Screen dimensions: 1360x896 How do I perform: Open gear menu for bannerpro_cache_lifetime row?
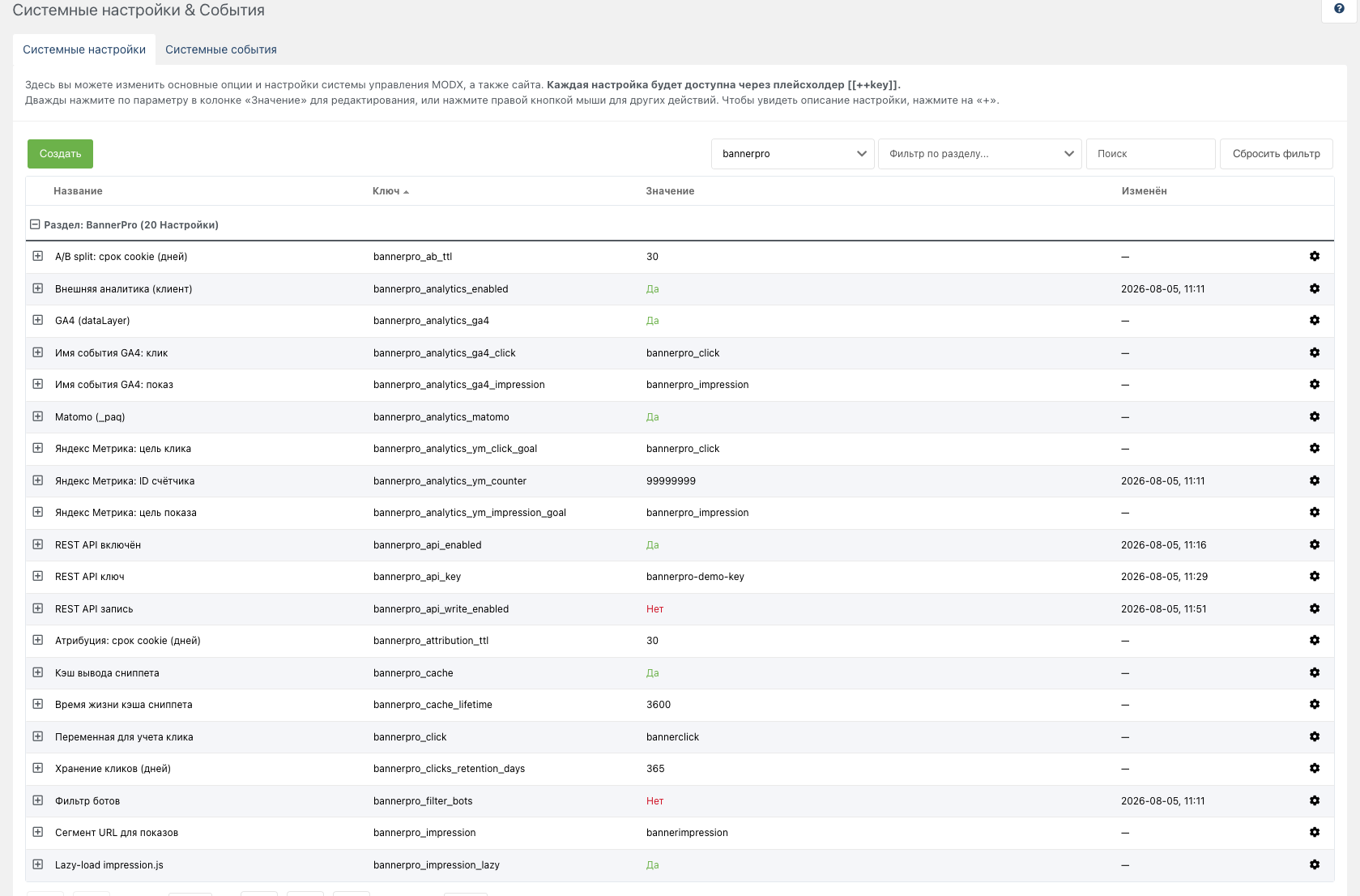coord(1315,704)
